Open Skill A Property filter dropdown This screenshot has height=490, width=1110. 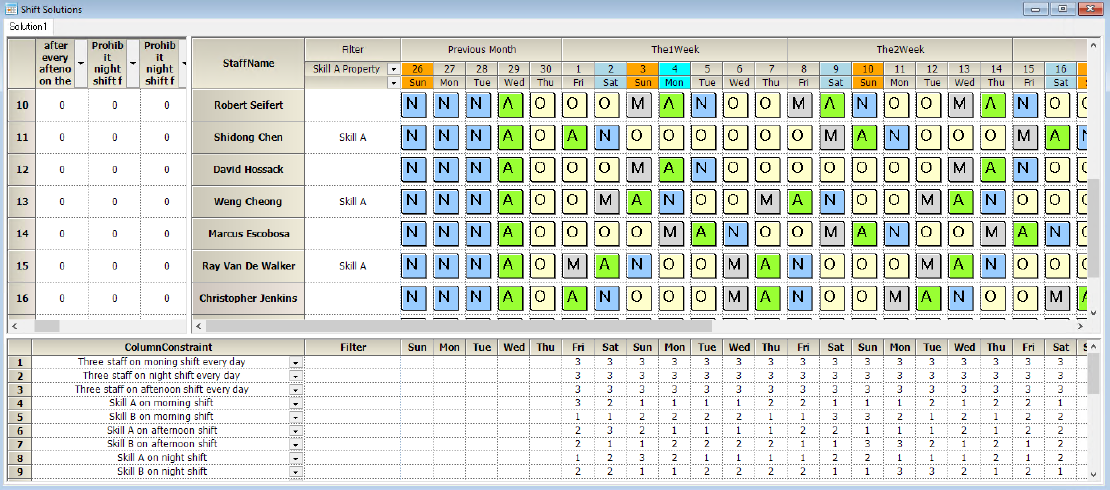(394, 69)
